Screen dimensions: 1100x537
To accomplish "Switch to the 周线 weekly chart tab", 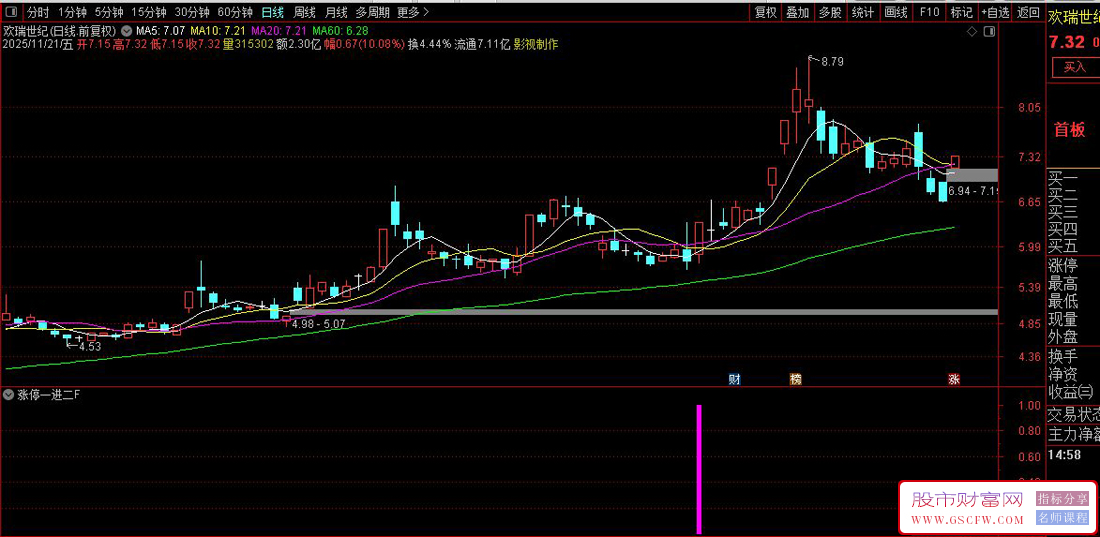I will [x=304, y=13].
